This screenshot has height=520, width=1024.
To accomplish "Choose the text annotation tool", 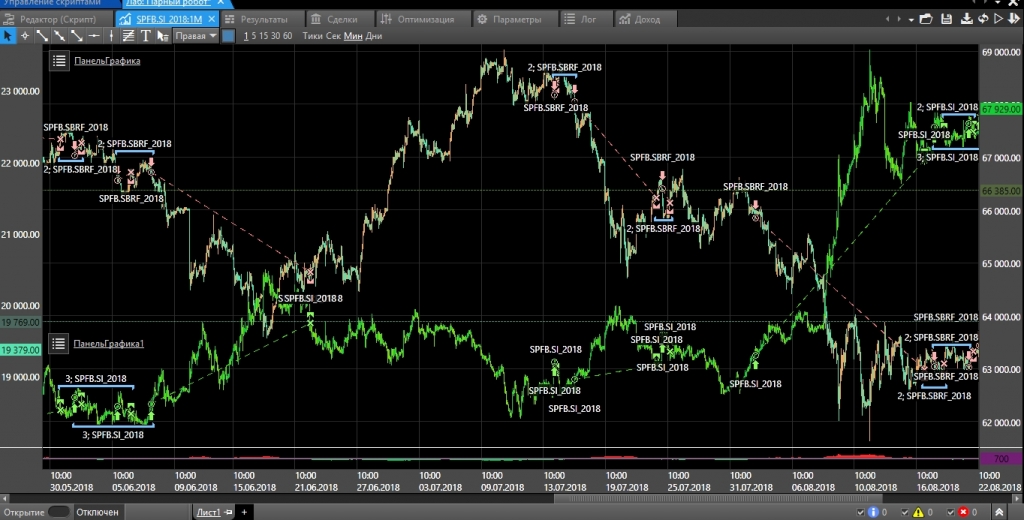I will pyautogui.click(x=145, y=36).
